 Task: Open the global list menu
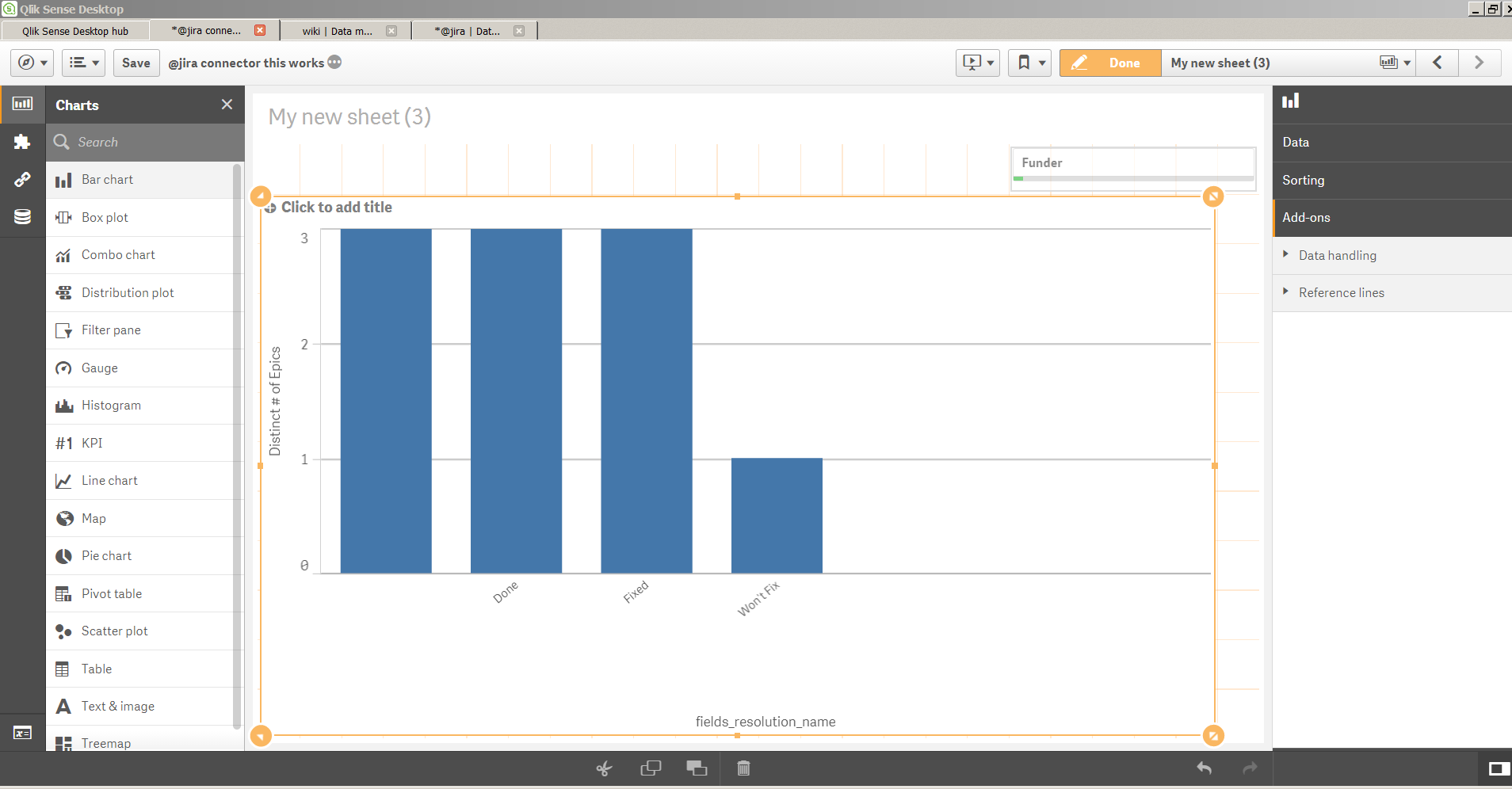pyautogui.click(x=84, y=63)
